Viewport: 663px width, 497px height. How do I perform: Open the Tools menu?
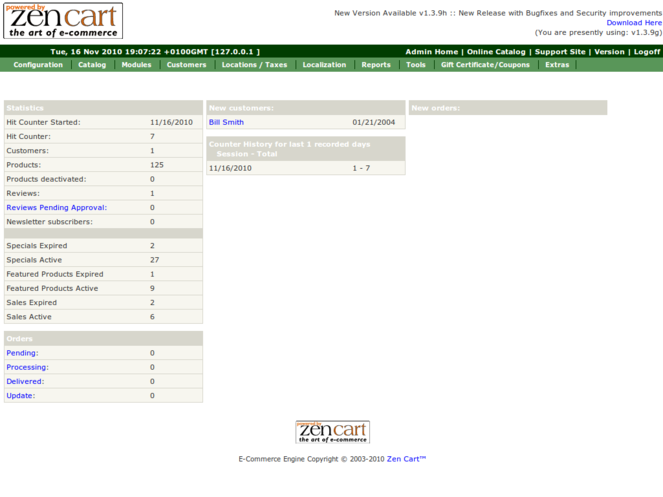pos(416,65)
